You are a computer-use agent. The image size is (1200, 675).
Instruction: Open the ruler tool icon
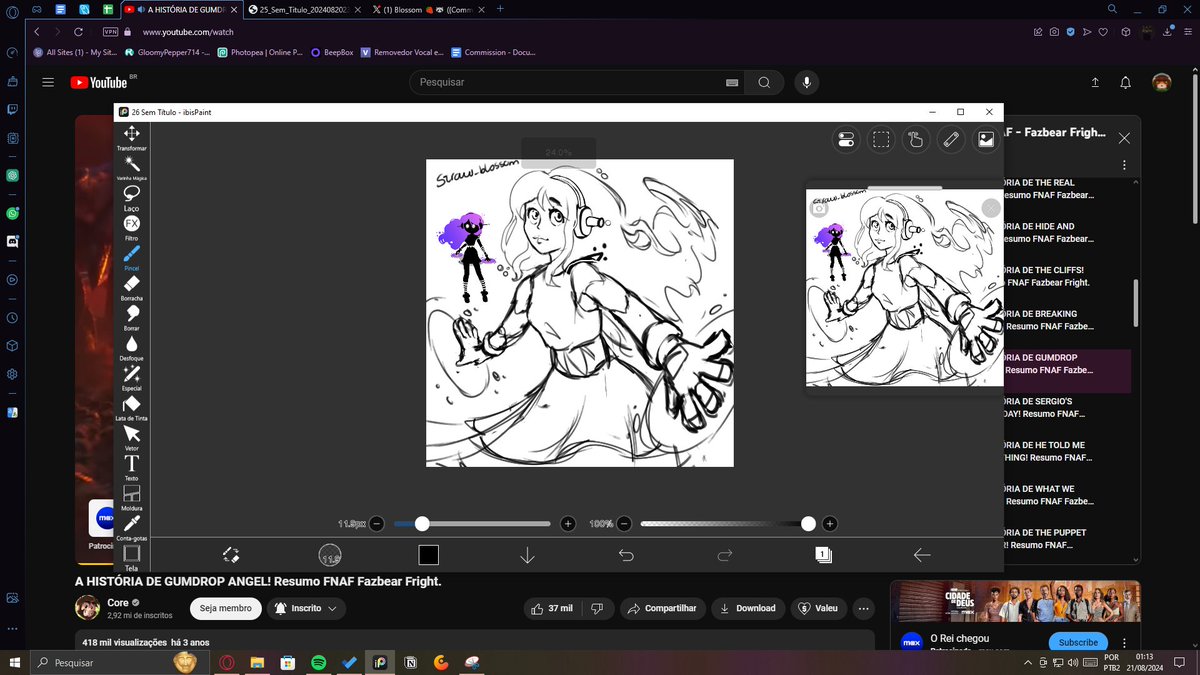tap(951, 140)
